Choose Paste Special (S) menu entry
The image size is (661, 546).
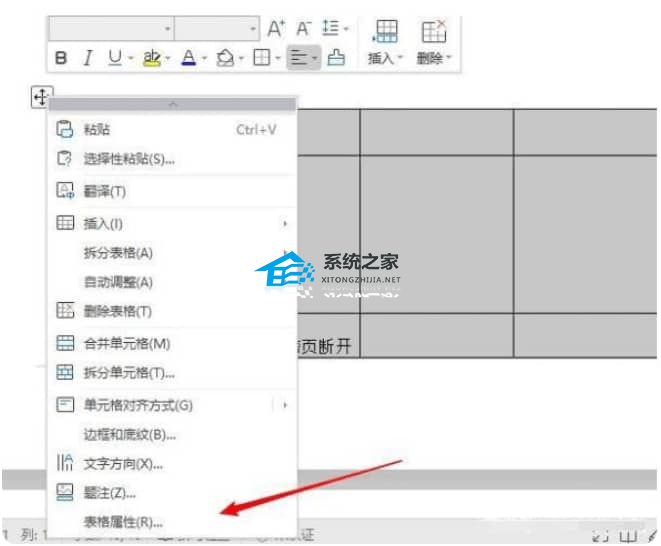click(173, 159)
